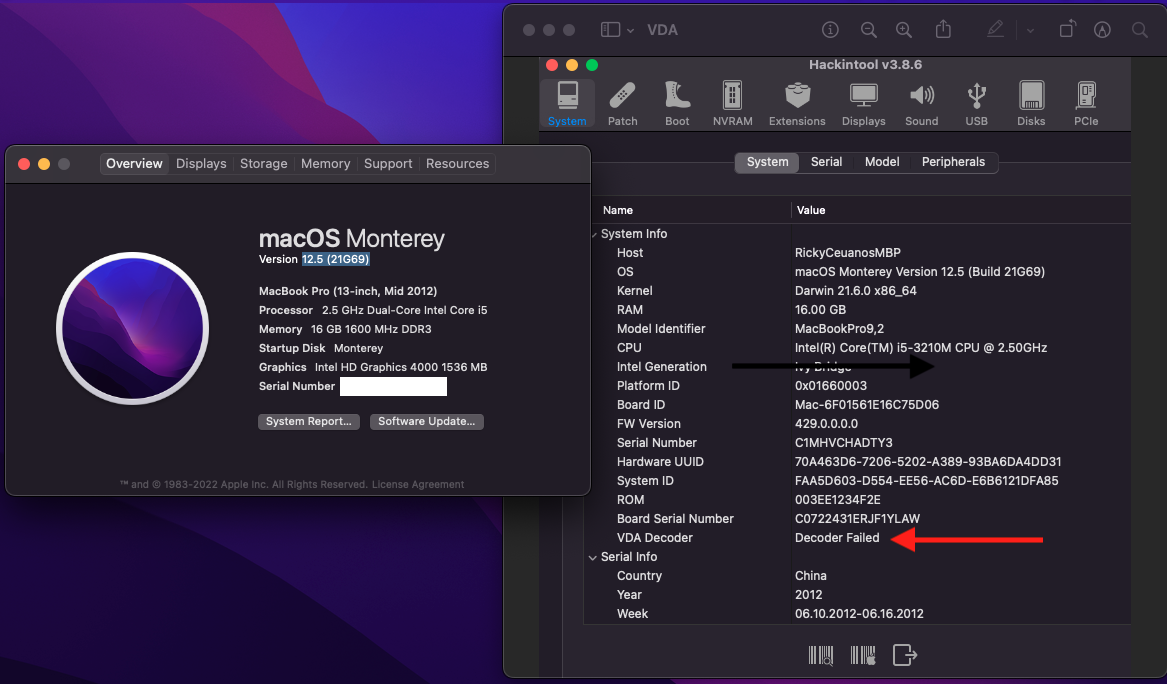
Task: Switch to the Model tab
Action: pyautogui.click(x=882, y=162)
